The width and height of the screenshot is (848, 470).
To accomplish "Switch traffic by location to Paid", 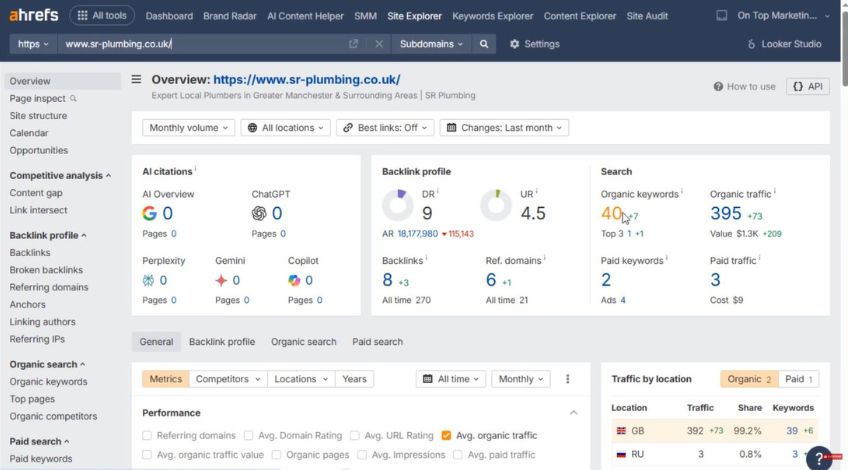I will [799, 379].
